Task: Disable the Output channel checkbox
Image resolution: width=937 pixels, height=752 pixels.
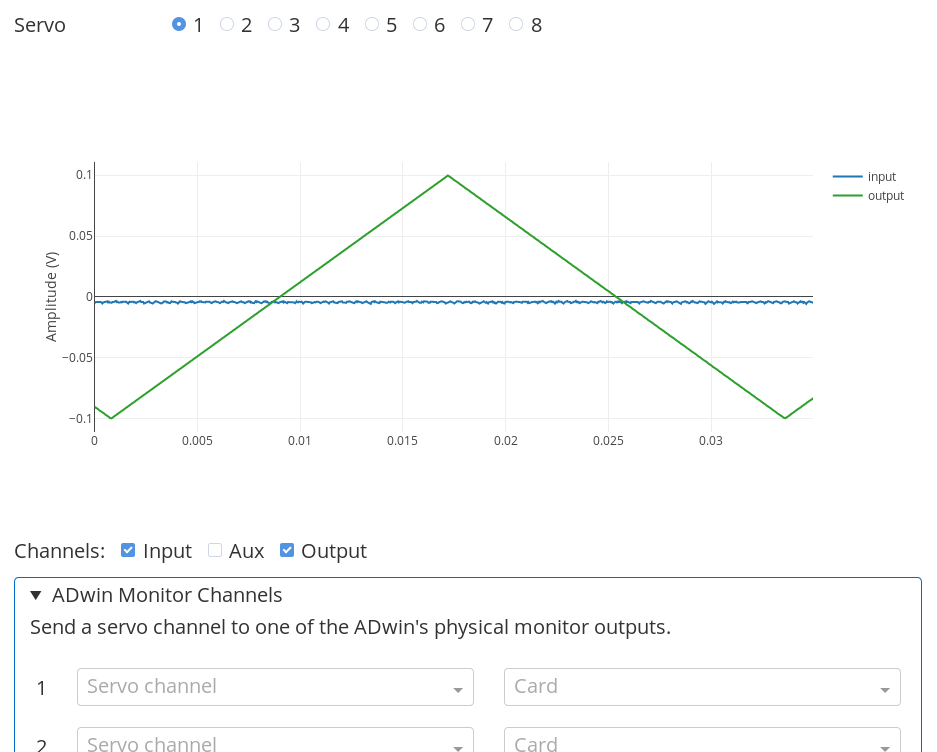Action: 287,550
